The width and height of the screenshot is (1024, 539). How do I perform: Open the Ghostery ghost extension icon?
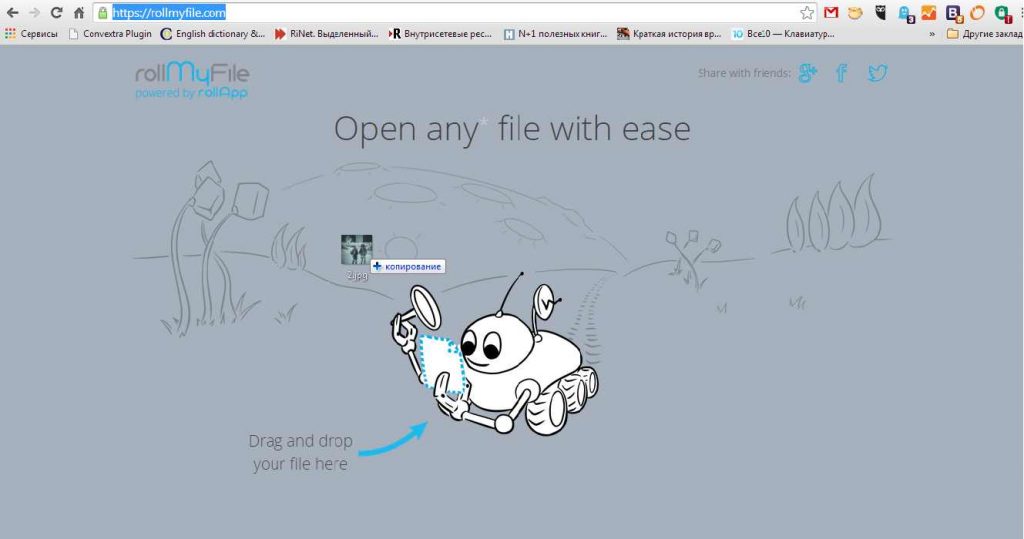(x=906, y=13)
